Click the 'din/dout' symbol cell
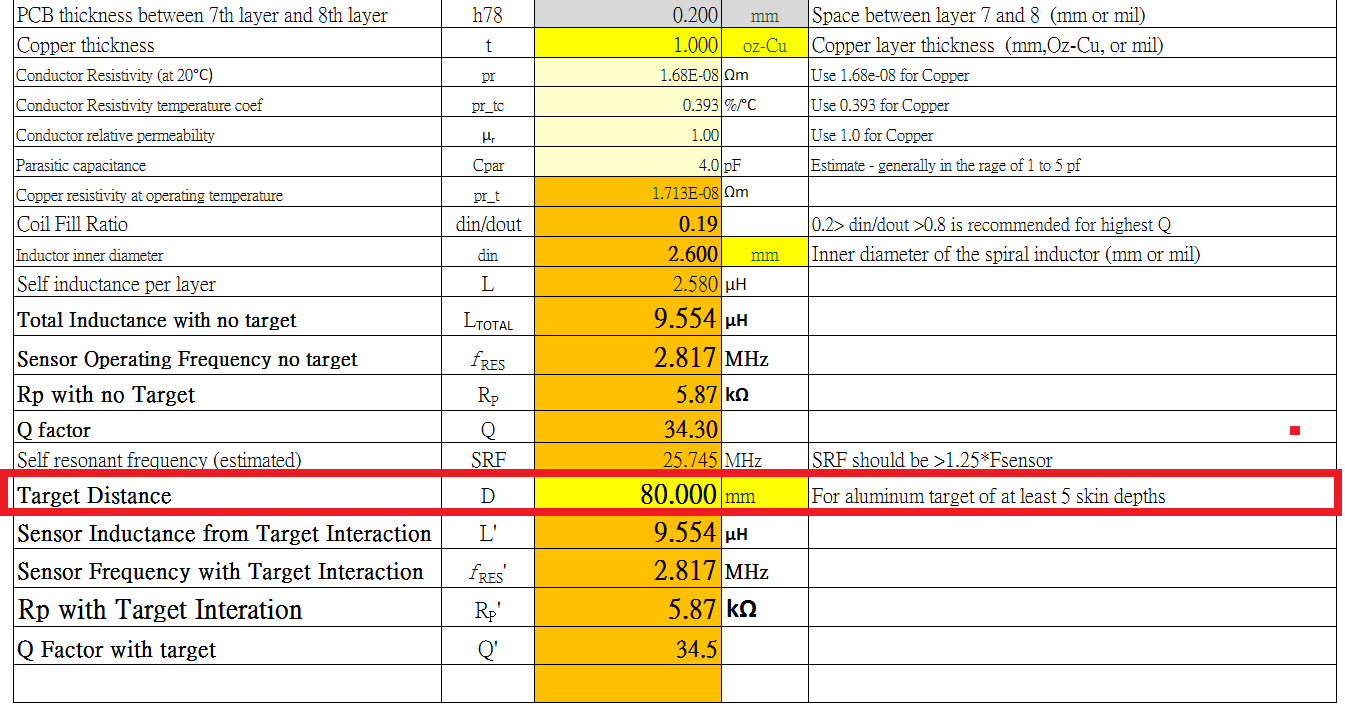Screen dimensions: 1345x715 coord(488,224)
